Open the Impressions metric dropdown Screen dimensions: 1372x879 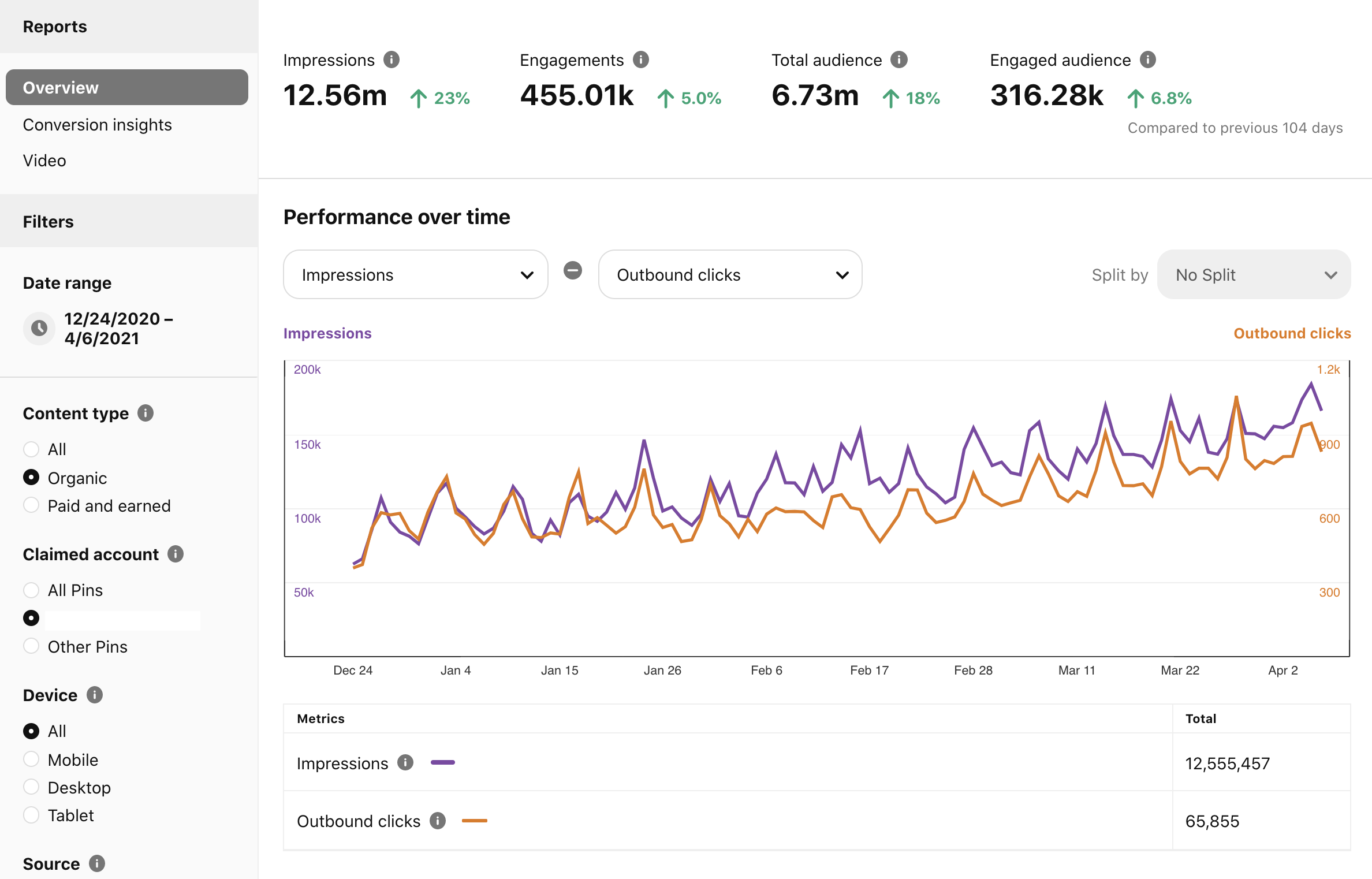[x=415, y=275]
